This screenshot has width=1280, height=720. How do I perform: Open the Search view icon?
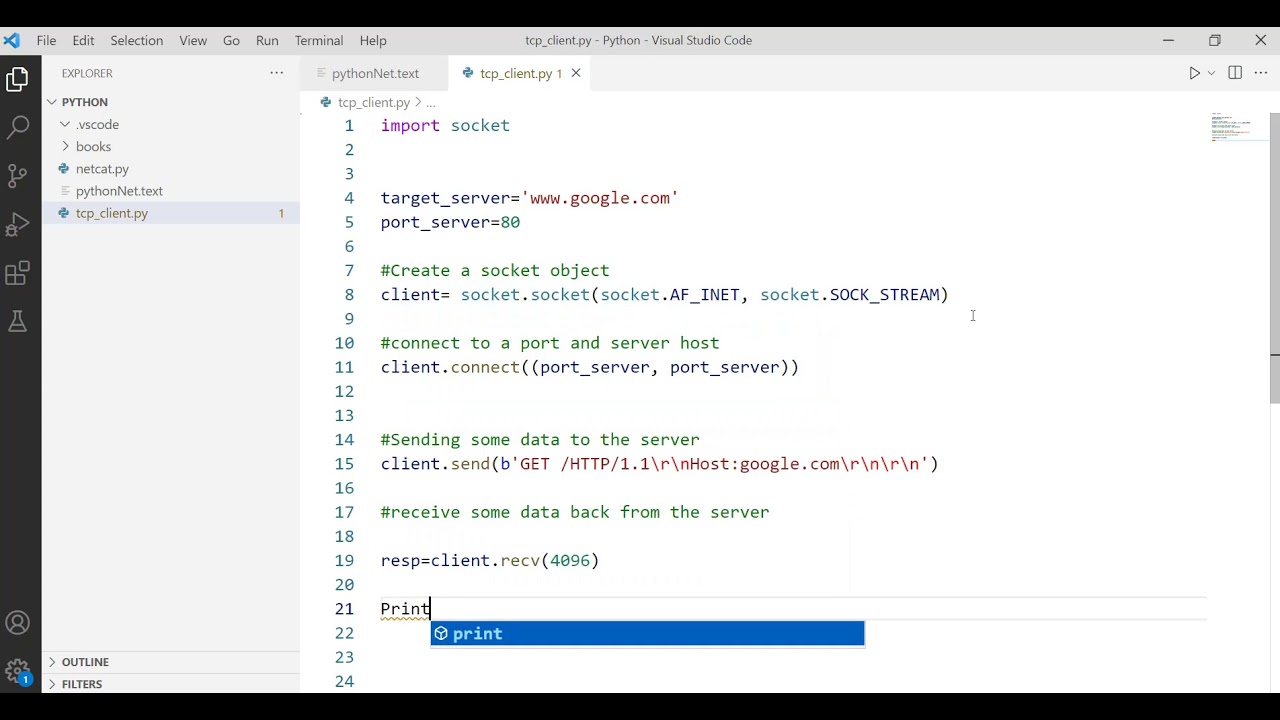coord(17,127)
